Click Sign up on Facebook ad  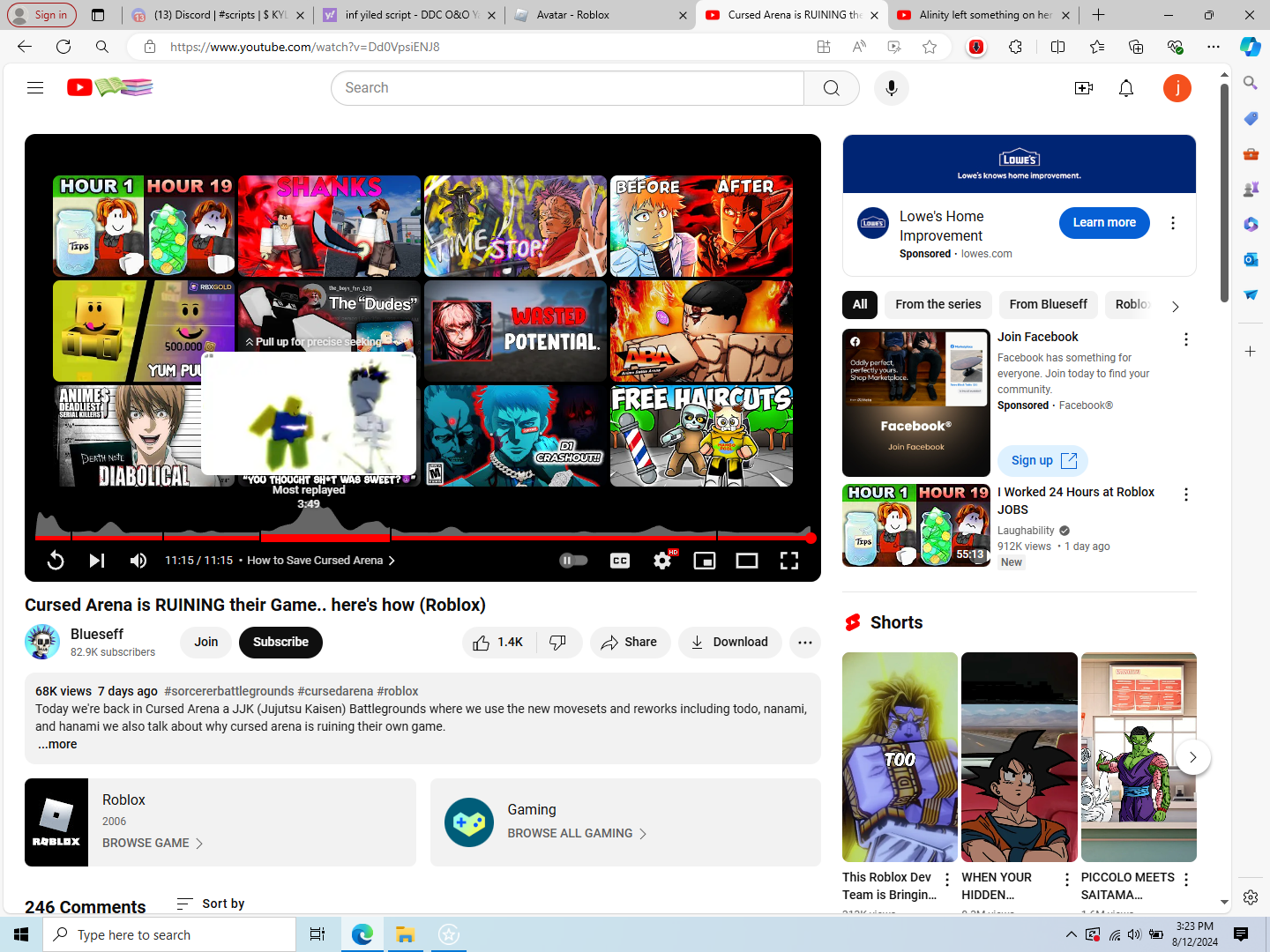pyautogui.click(x=1043, y=460)
